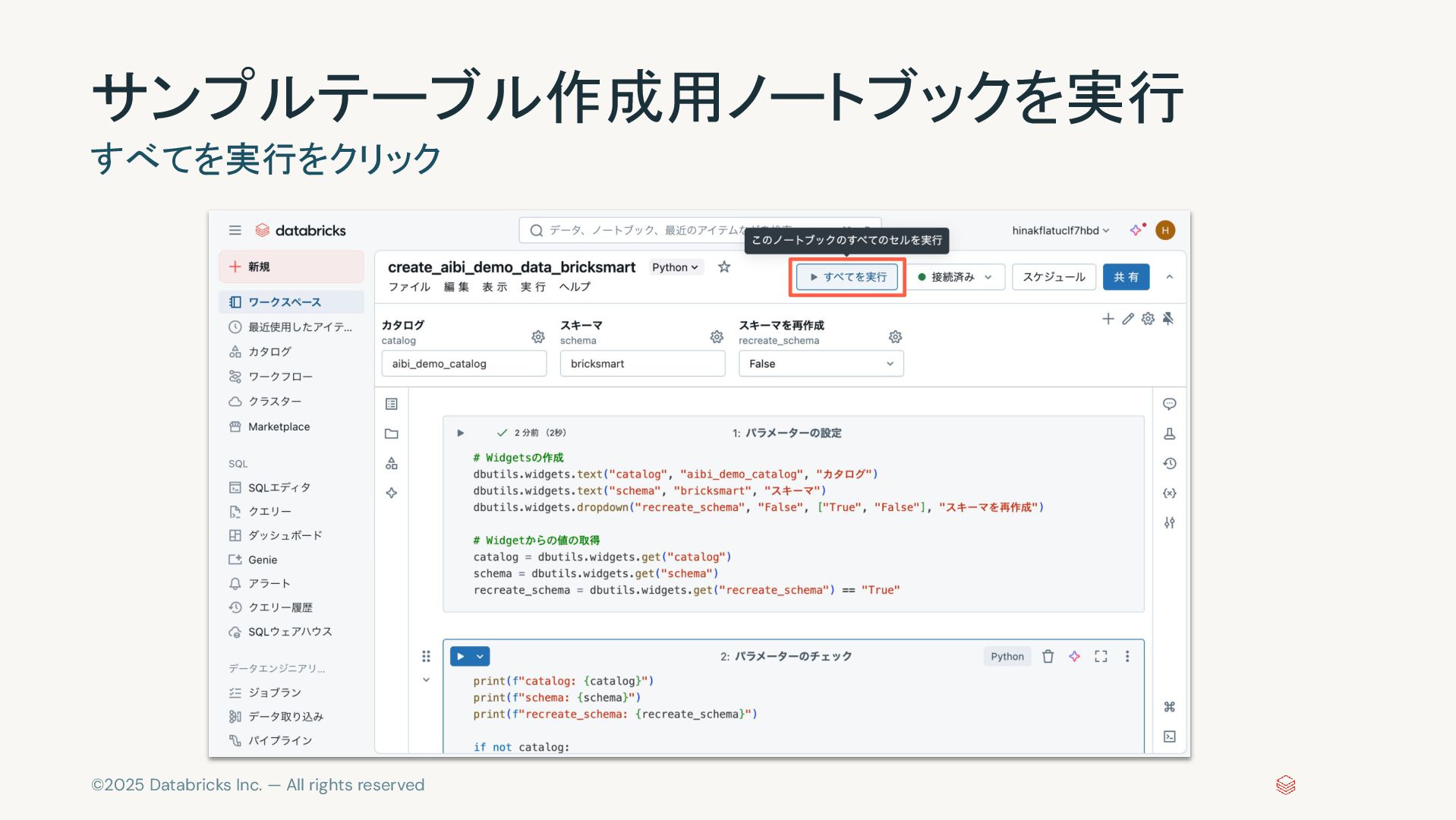Open the variables explorer panel
The height and width of the screenshot is (820, 1456).
pos(1170,493)
